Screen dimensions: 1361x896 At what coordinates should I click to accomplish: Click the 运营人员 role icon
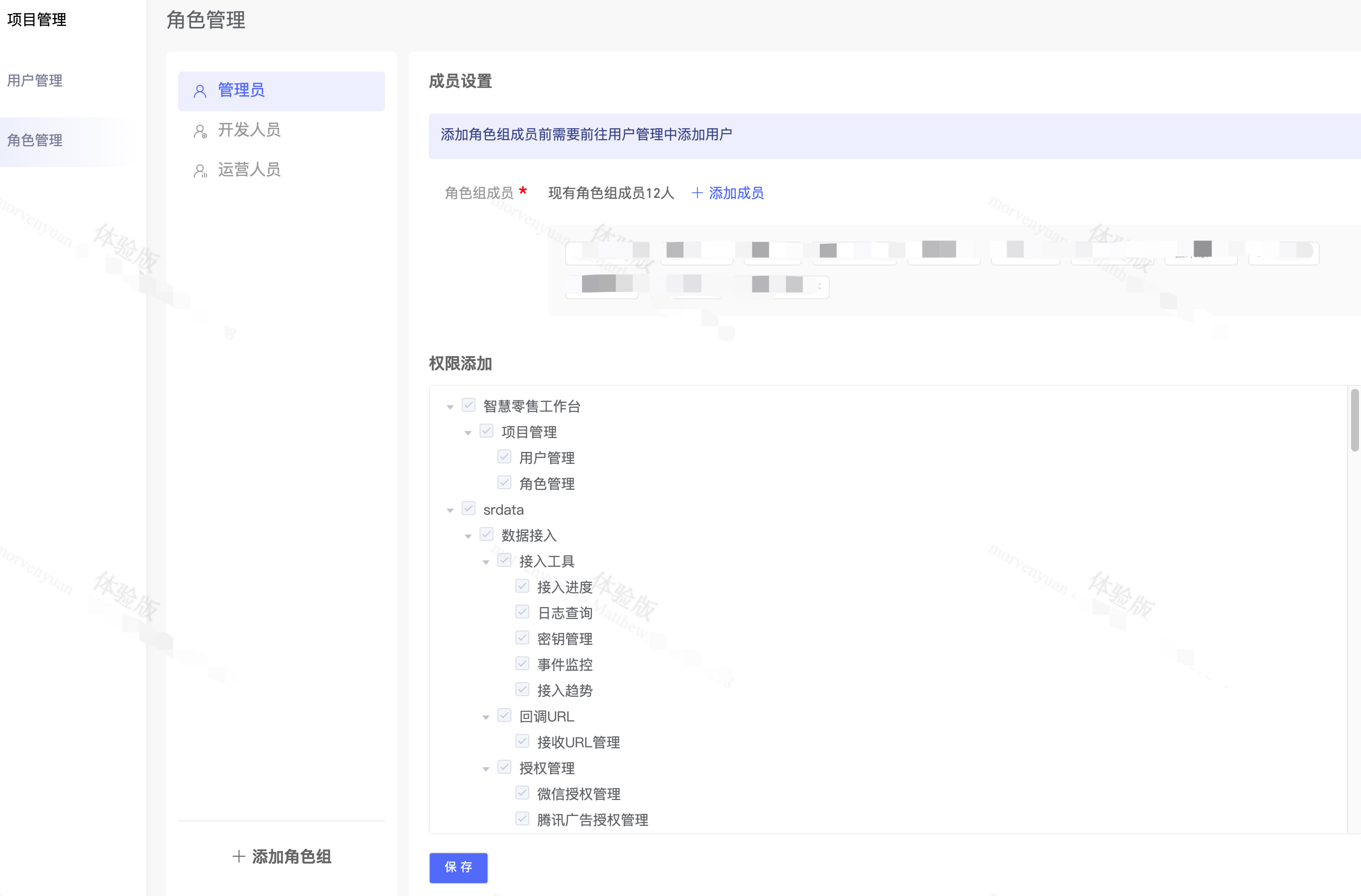tap(199, 171)
